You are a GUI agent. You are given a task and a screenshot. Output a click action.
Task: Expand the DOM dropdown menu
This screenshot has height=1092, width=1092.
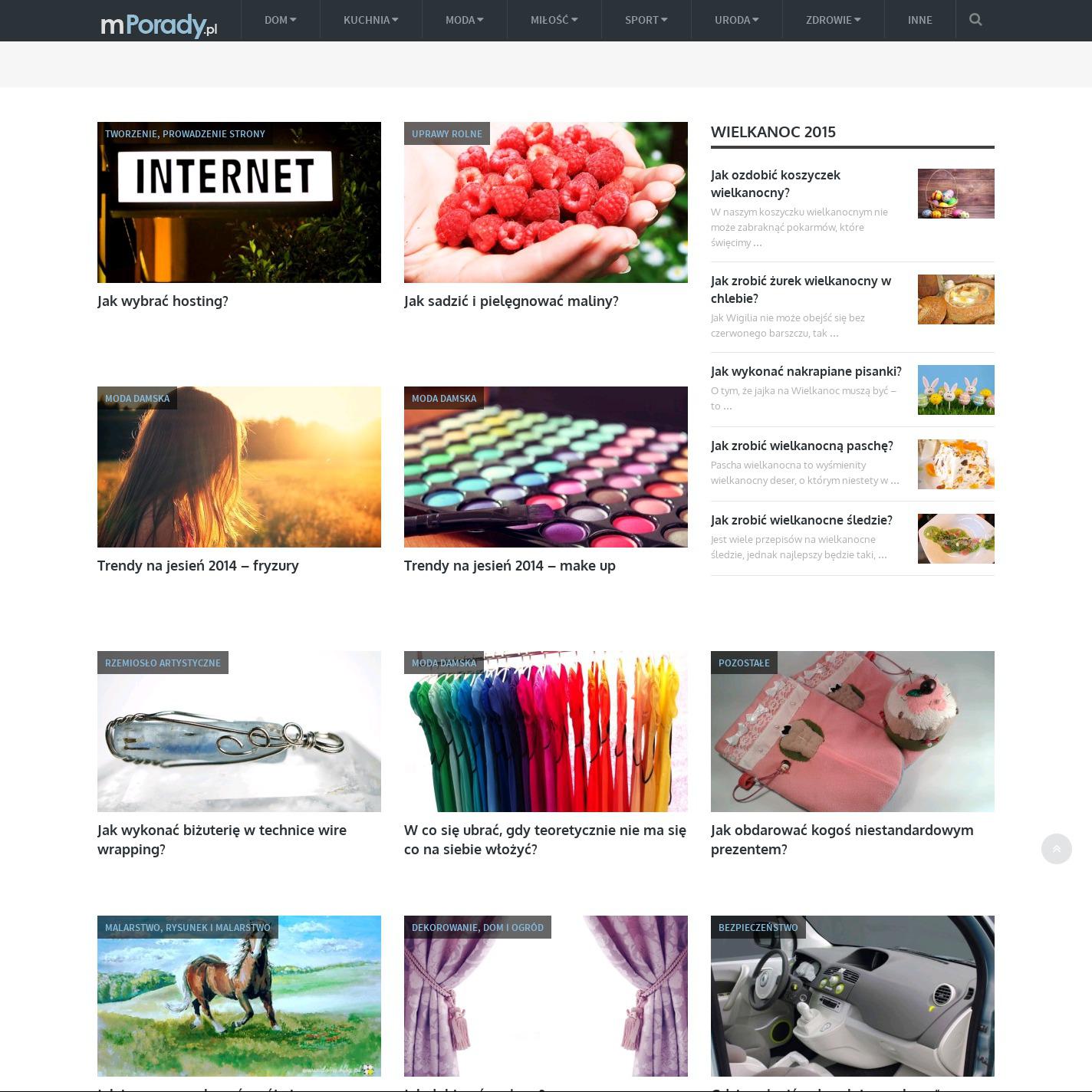(280, 20)
